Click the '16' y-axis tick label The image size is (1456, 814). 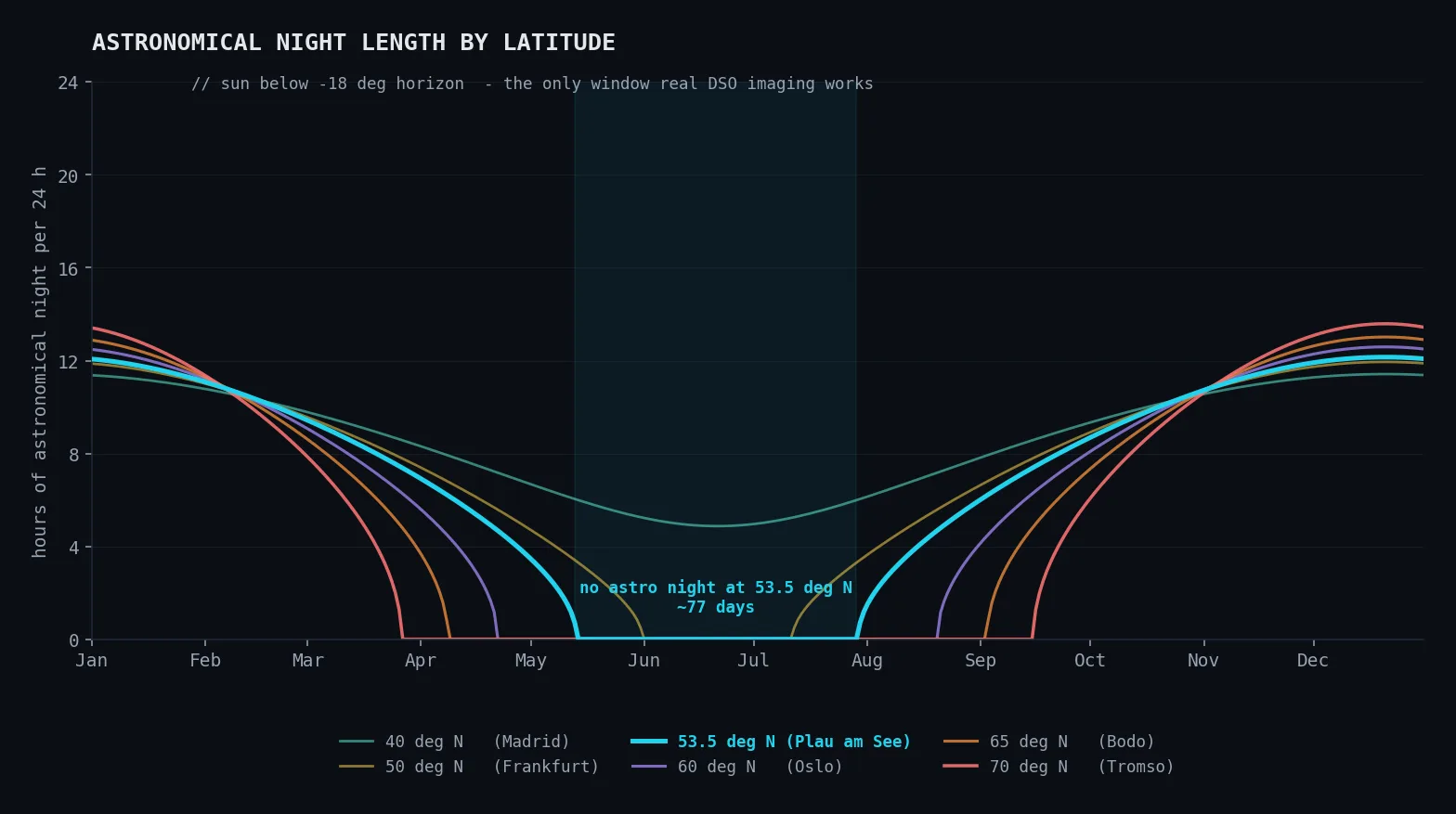[68, 269]
